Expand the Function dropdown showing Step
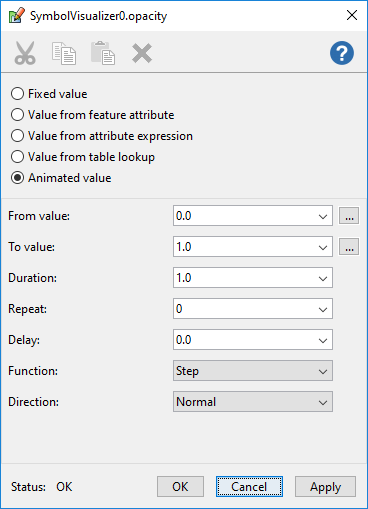Screen dimensions: 368x509 point(253,371)
